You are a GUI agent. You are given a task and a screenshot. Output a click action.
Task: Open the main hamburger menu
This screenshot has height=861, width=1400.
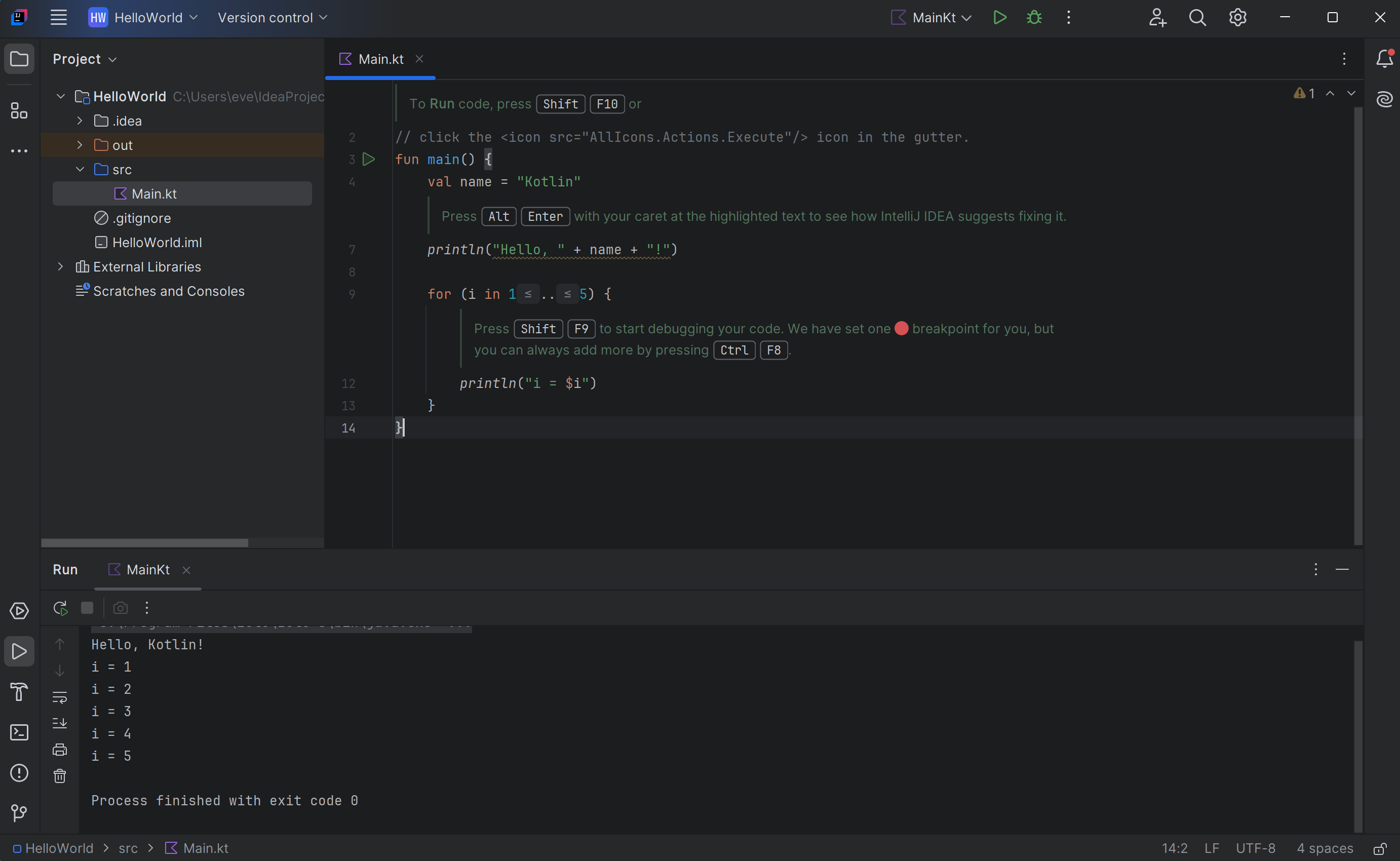(58, 18)
